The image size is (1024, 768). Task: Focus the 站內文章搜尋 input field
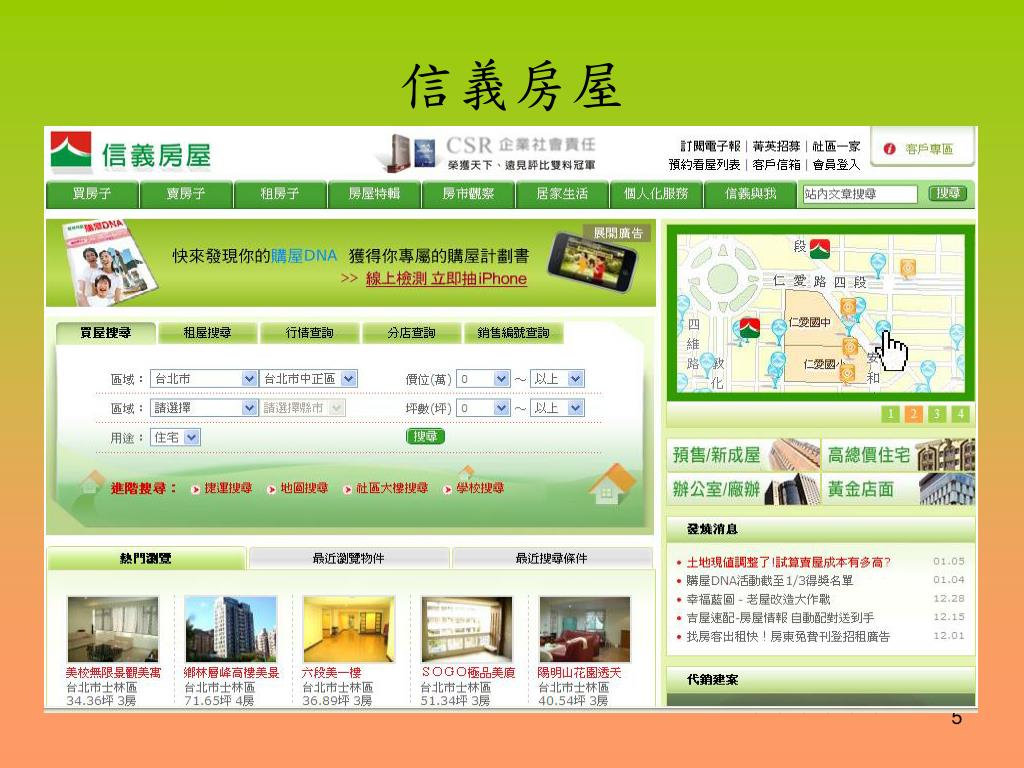tap(860, 194)
